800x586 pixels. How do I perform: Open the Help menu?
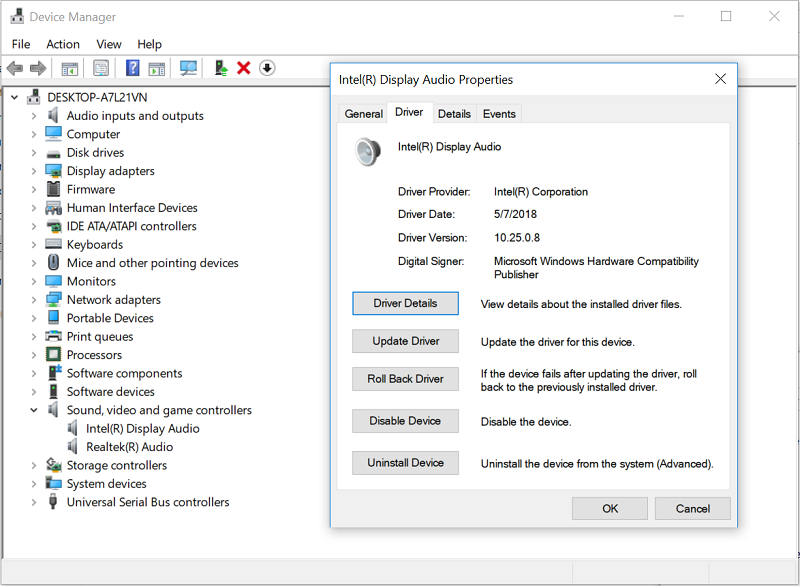click(149, 44)
